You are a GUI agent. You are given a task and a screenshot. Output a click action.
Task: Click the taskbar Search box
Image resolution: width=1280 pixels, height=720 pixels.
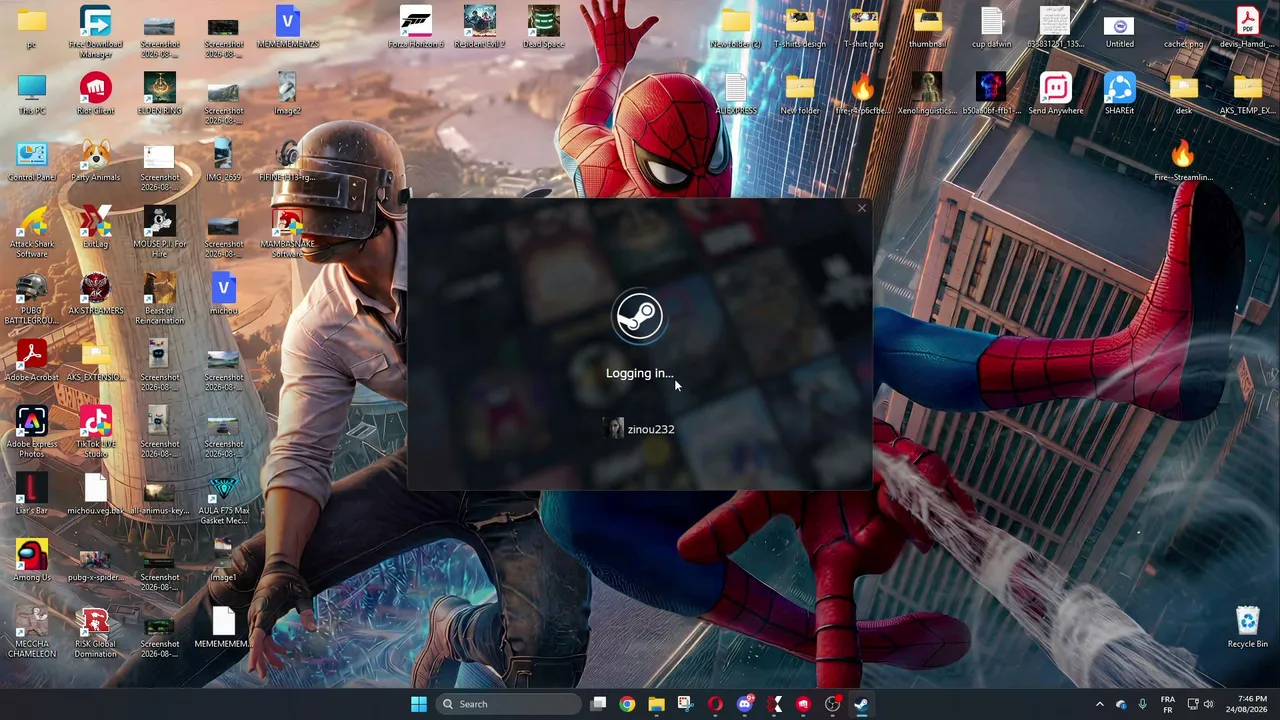click(x=510, y=704)
